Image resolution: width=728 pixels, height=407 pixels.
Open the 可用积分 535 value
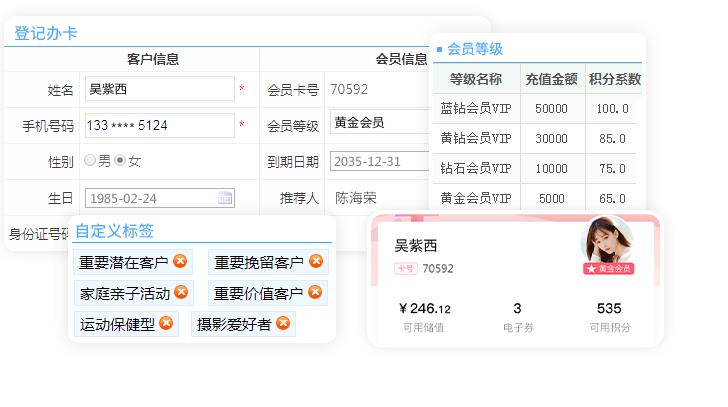point(609,309)
